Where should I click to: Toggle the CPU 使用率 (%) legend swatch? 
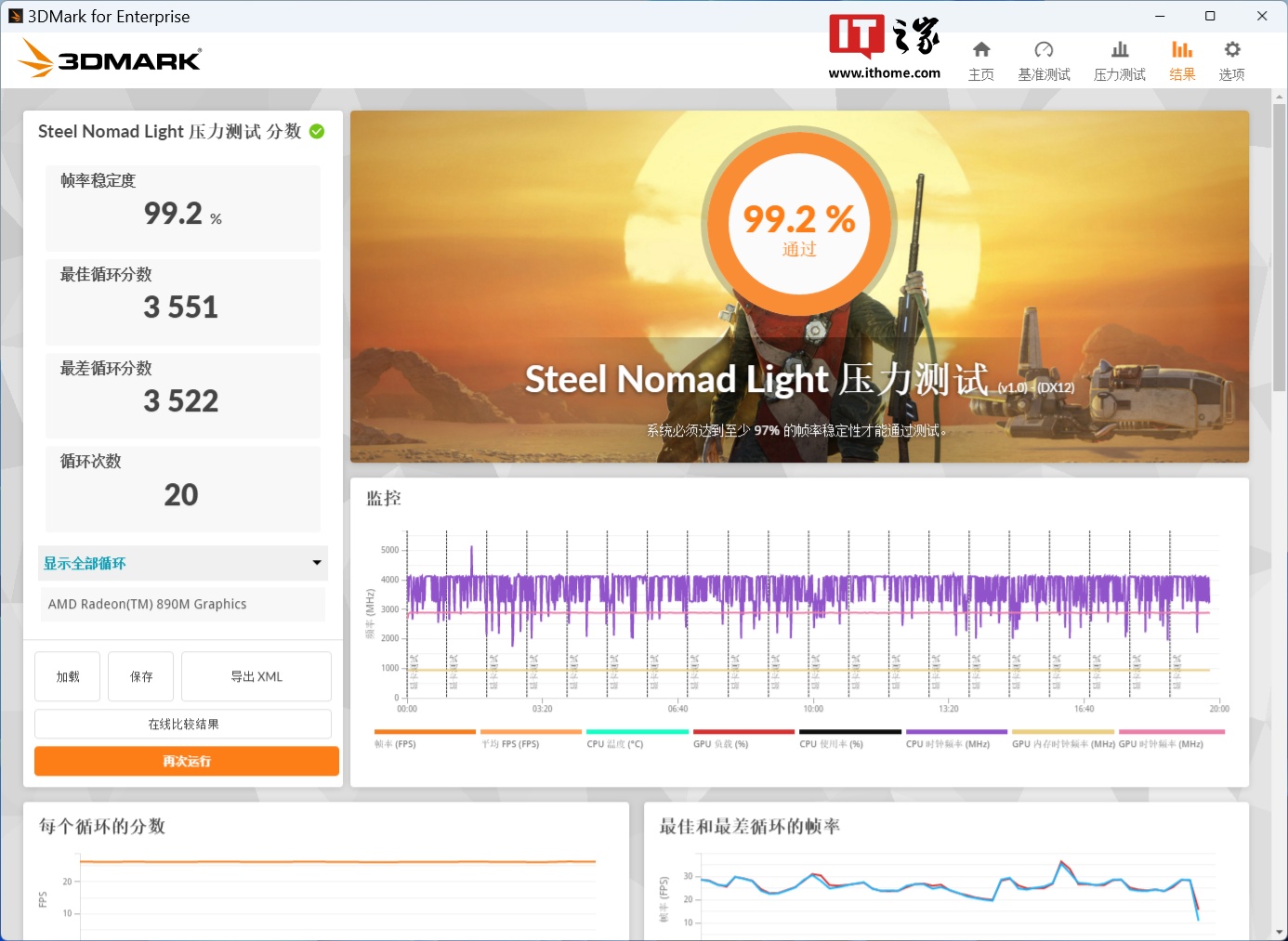pos(850,732)
